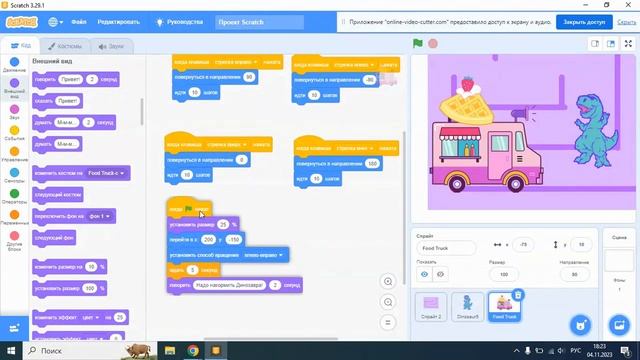Select the Внешний вид blocks category
The image size is (640, 360).
pos(14,88)
